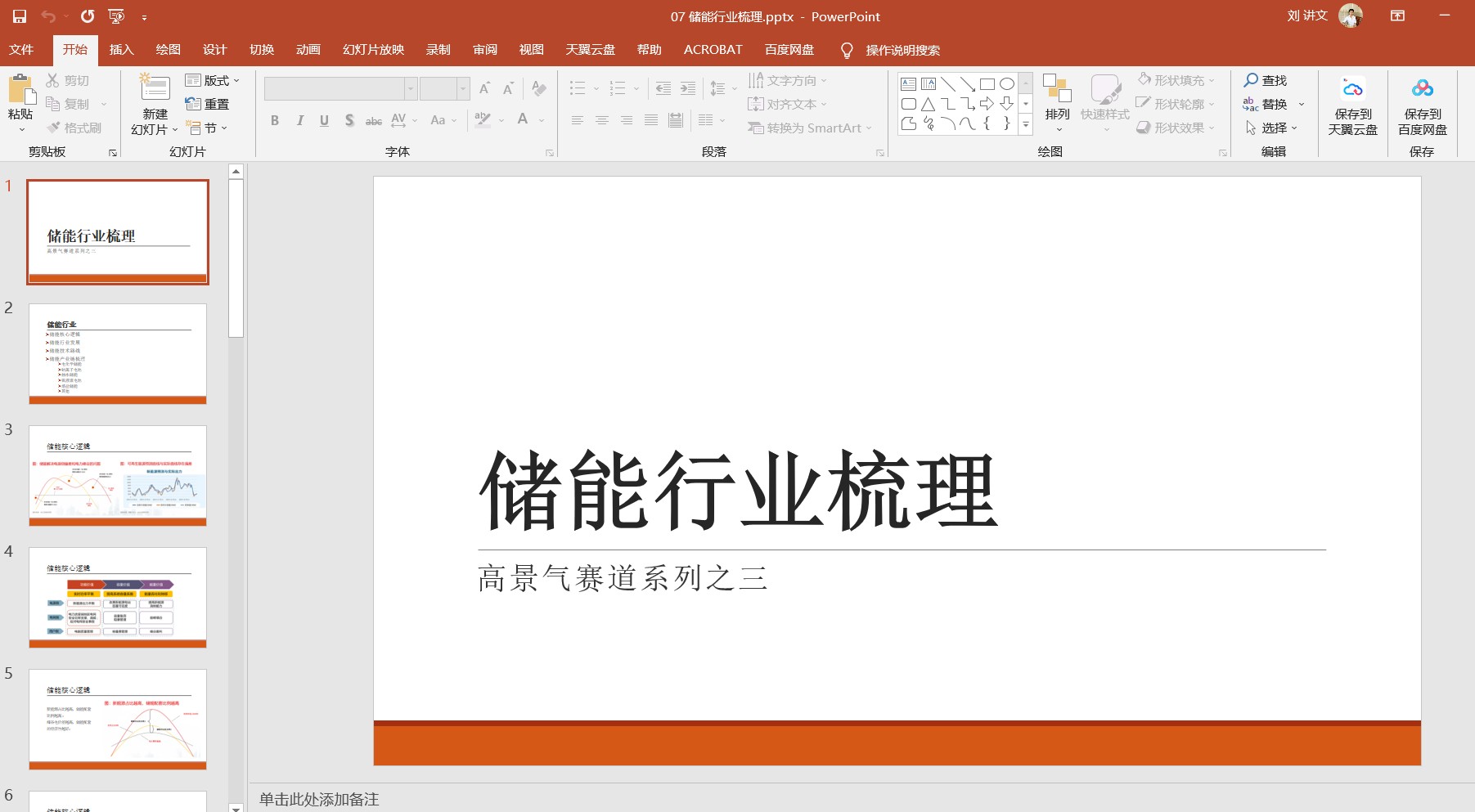
Task: Click the Increase Indent icon
Action: [688, 88]
